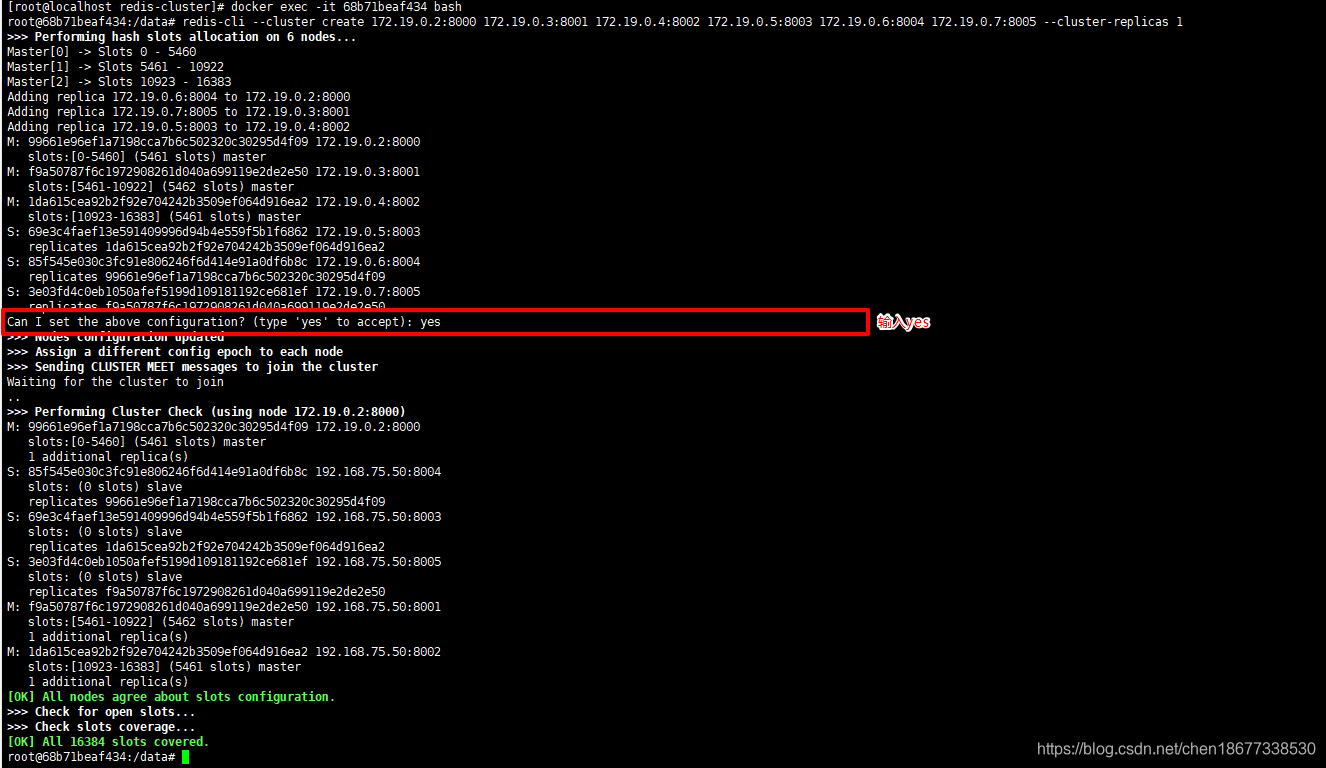The height and width of the screenshot is (768, 1326).
Task: Click the '--cluster-replicas 1' option text
Action: coord(1113,22)
